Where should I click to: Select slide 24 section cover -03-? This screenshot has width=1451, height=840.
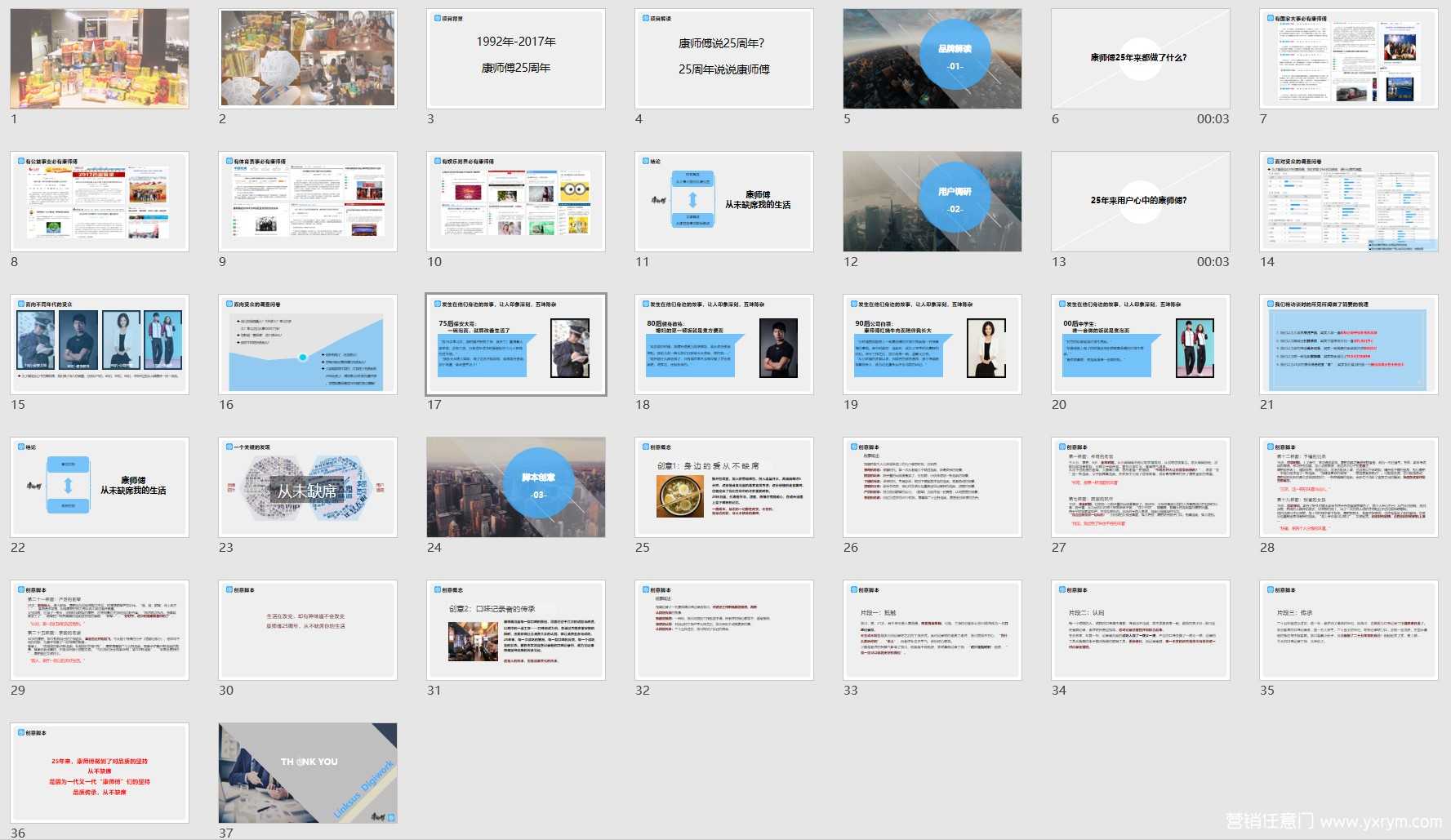(x=516, y=487)
